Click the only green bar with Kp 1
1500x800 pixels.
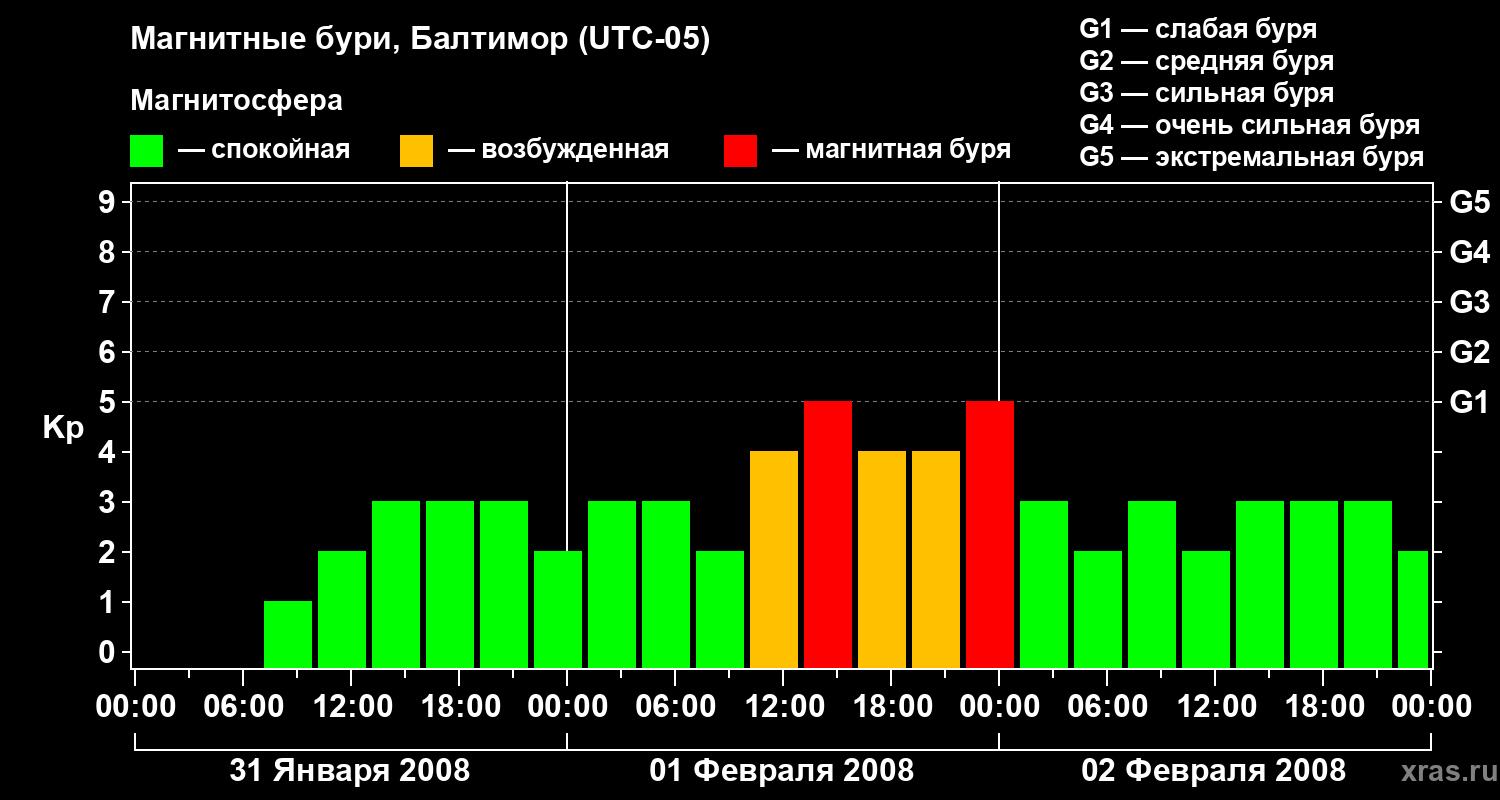coord(288,635)
